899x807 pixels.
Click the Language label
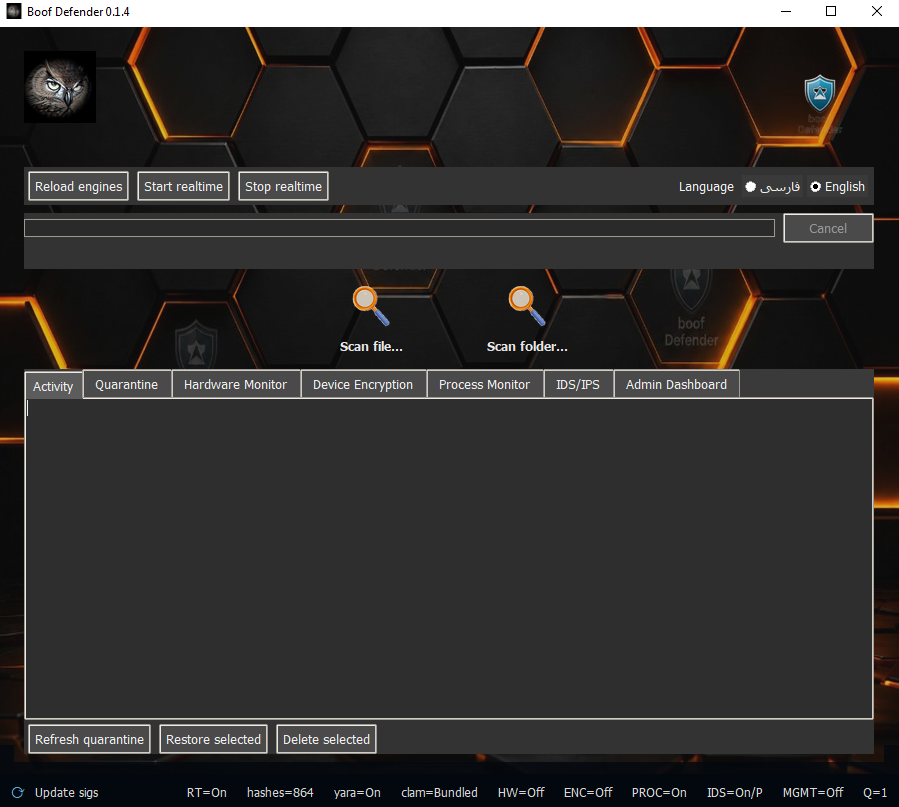(706, 187)
